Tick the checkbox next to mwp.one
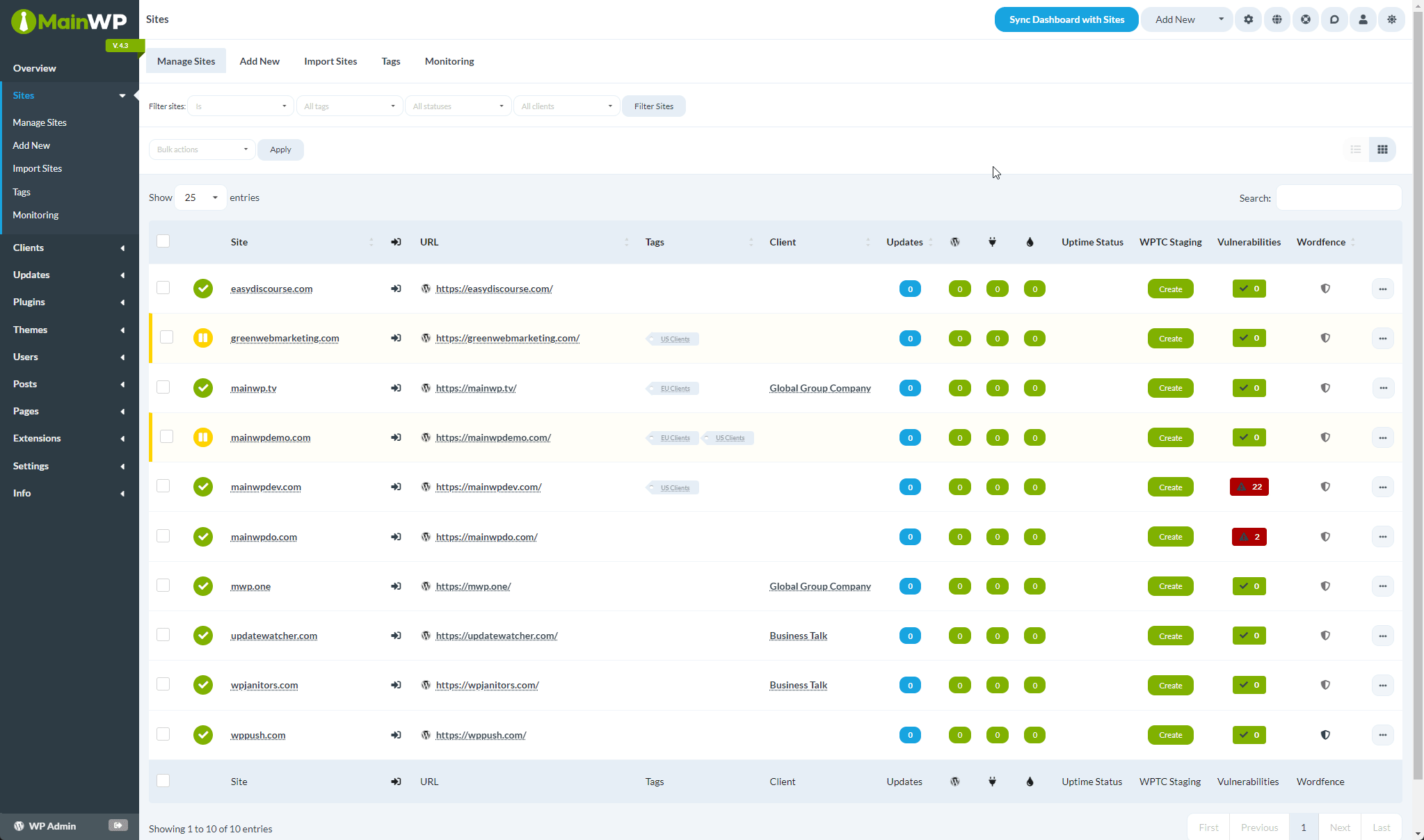 tap(163, 585)
